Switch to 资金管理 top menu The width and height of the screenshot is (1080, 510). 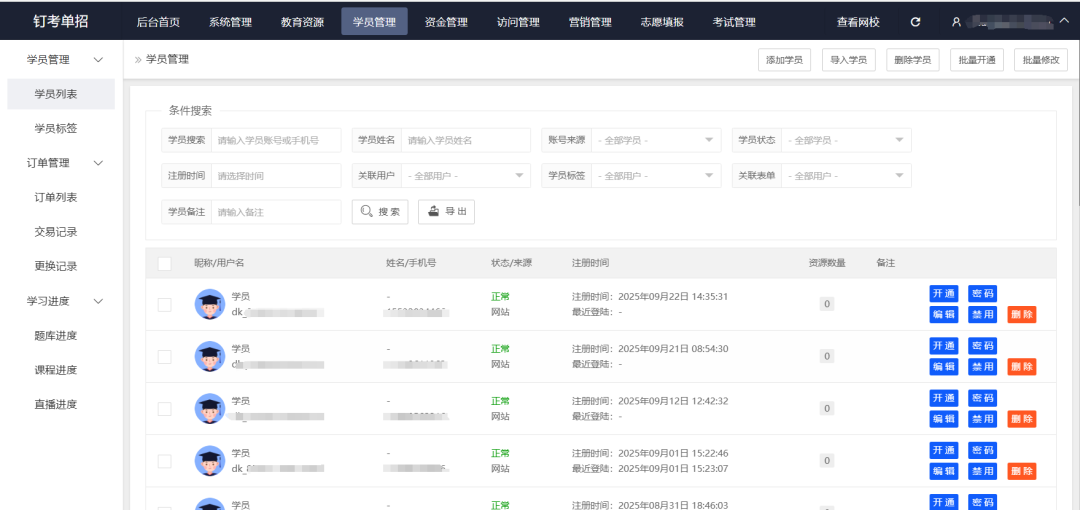click(446, 22)
